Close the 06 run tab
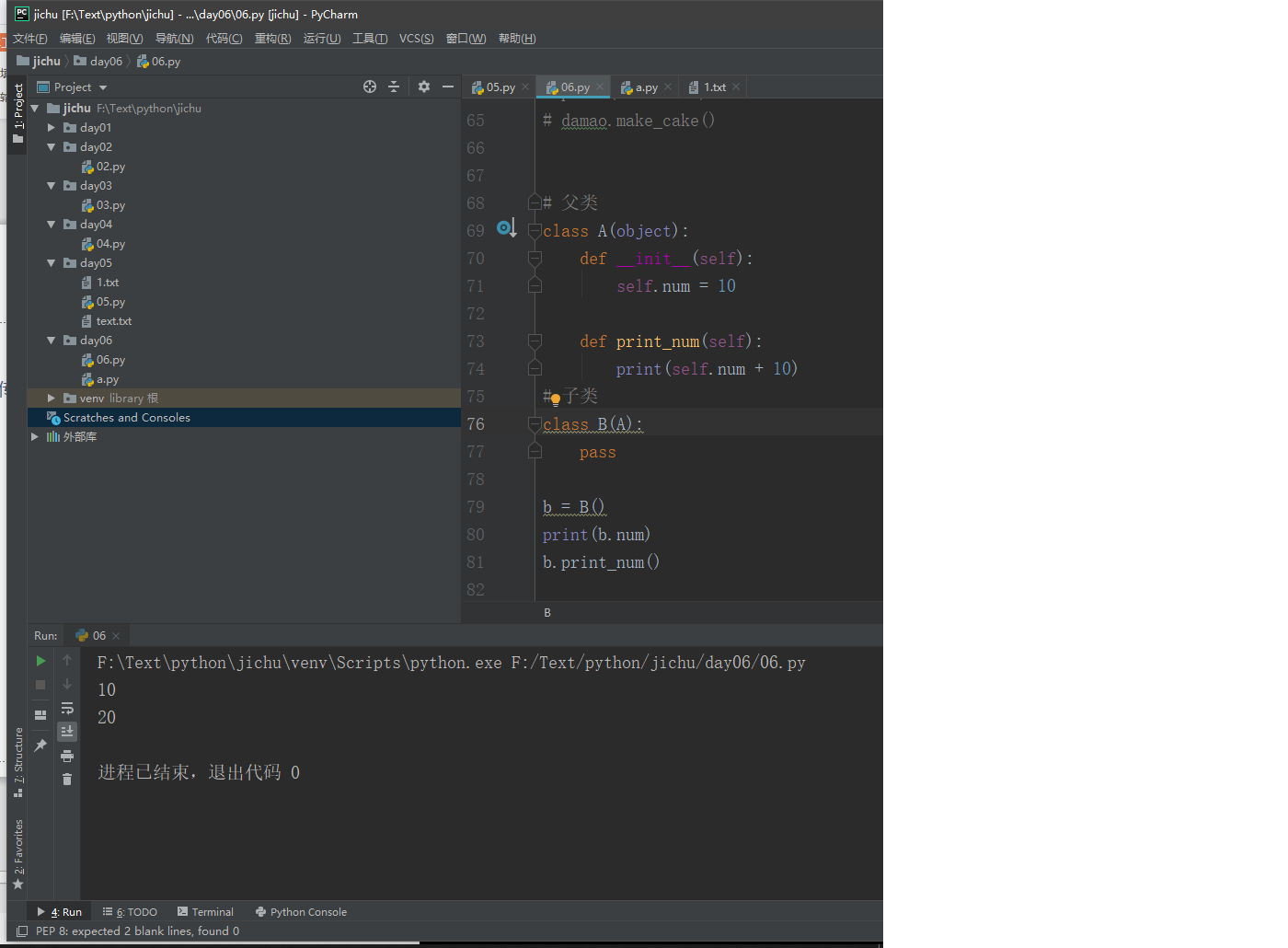The height and width of the screenshot is (948, 1288). tap(116, 636)
